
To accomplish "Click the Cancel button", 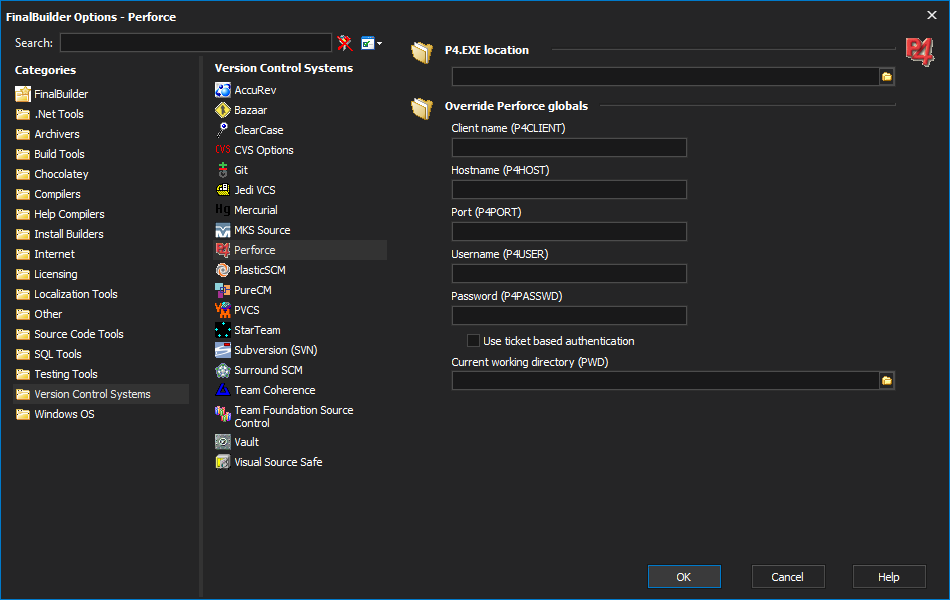I will point(788,576).
